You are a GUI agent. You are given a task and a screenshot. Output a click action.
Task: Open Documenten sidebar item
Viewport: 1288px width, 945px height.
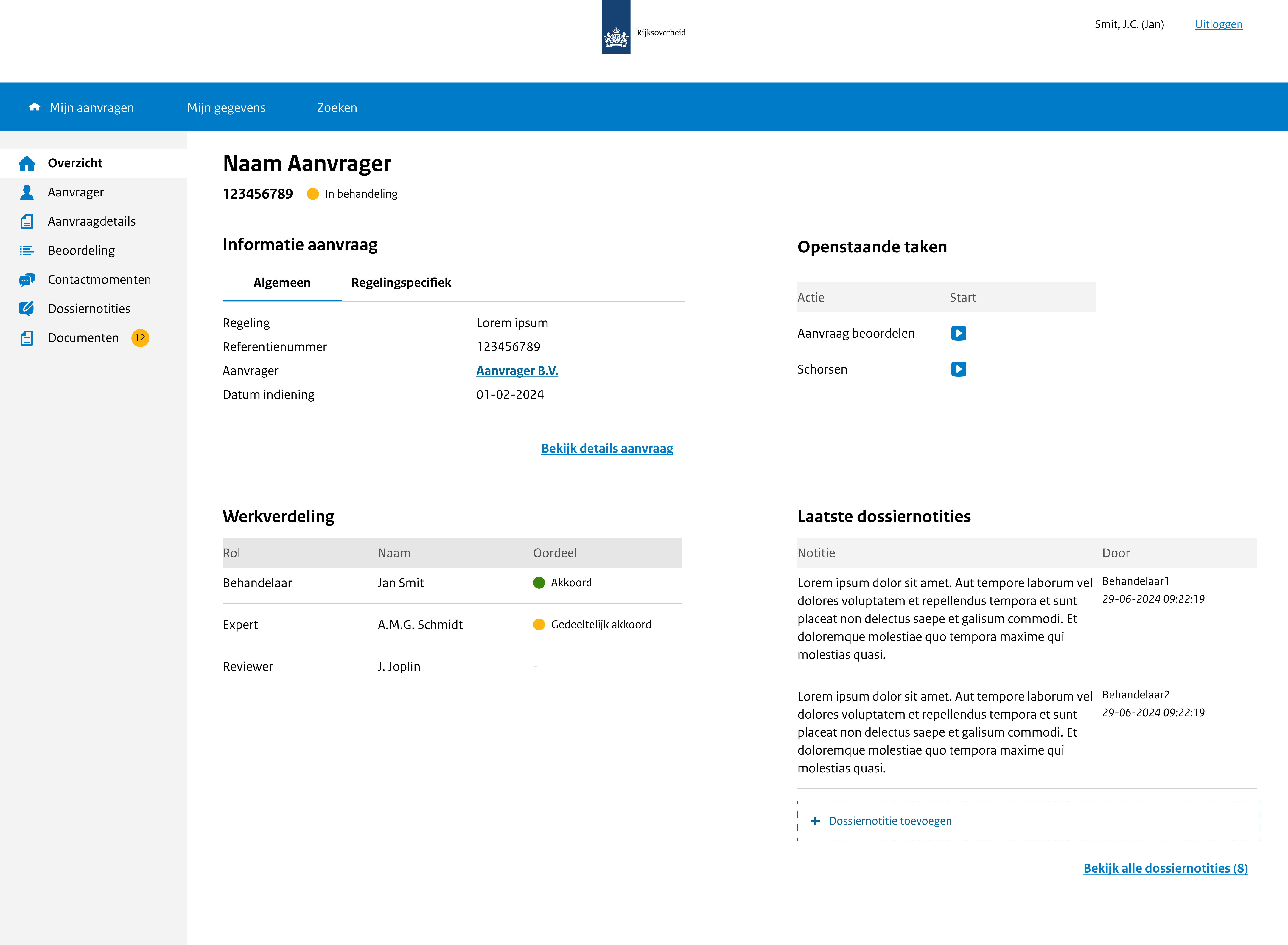[93, 338]
